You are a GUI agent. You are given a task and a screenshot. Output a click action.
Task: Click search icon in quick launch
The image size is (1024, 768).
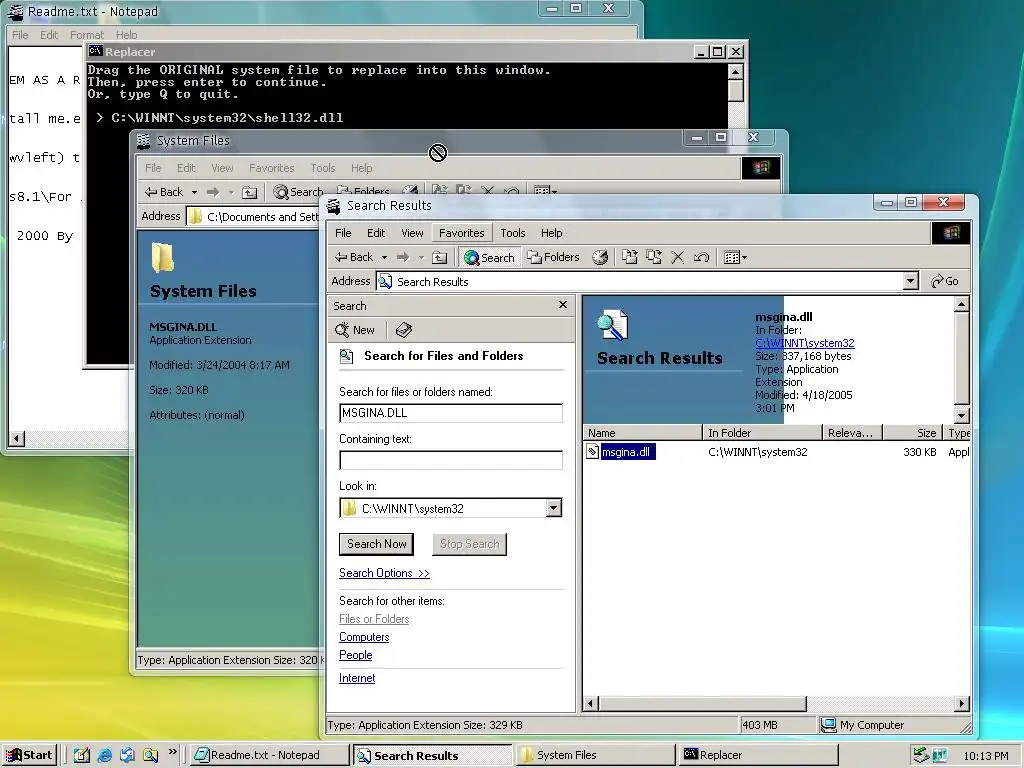(151, 755)
